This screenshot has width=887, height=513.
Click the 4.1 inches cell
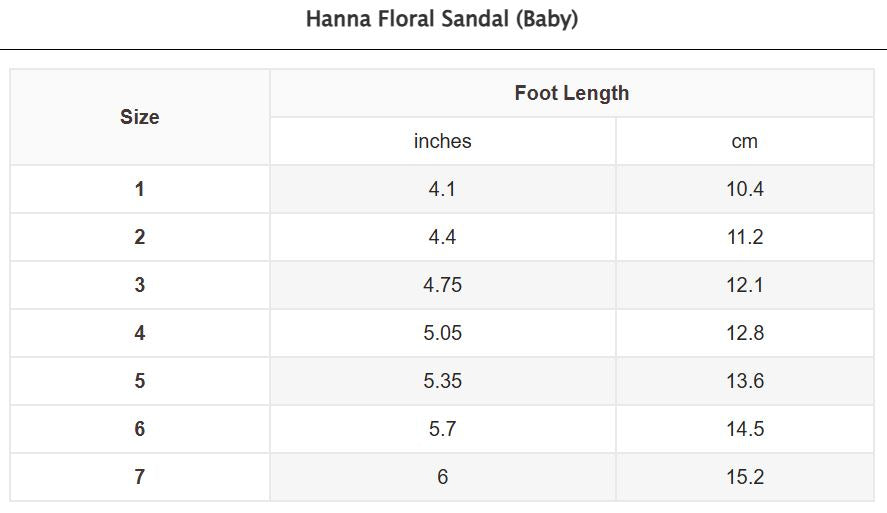point(442,189)
